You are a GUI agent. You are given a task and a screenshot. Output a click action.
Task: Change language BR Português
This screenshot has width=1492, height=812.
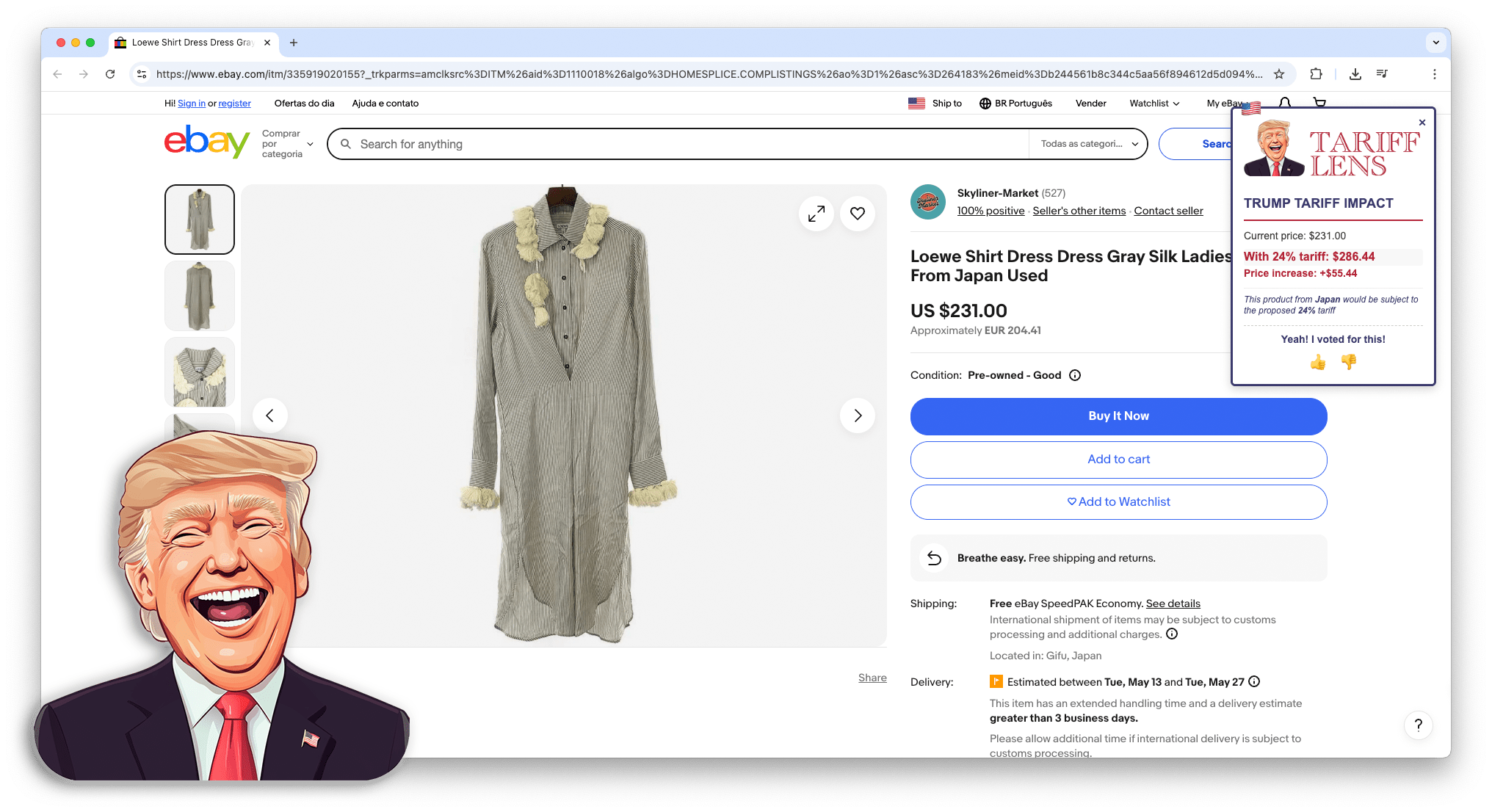[x=1015, y=104]
